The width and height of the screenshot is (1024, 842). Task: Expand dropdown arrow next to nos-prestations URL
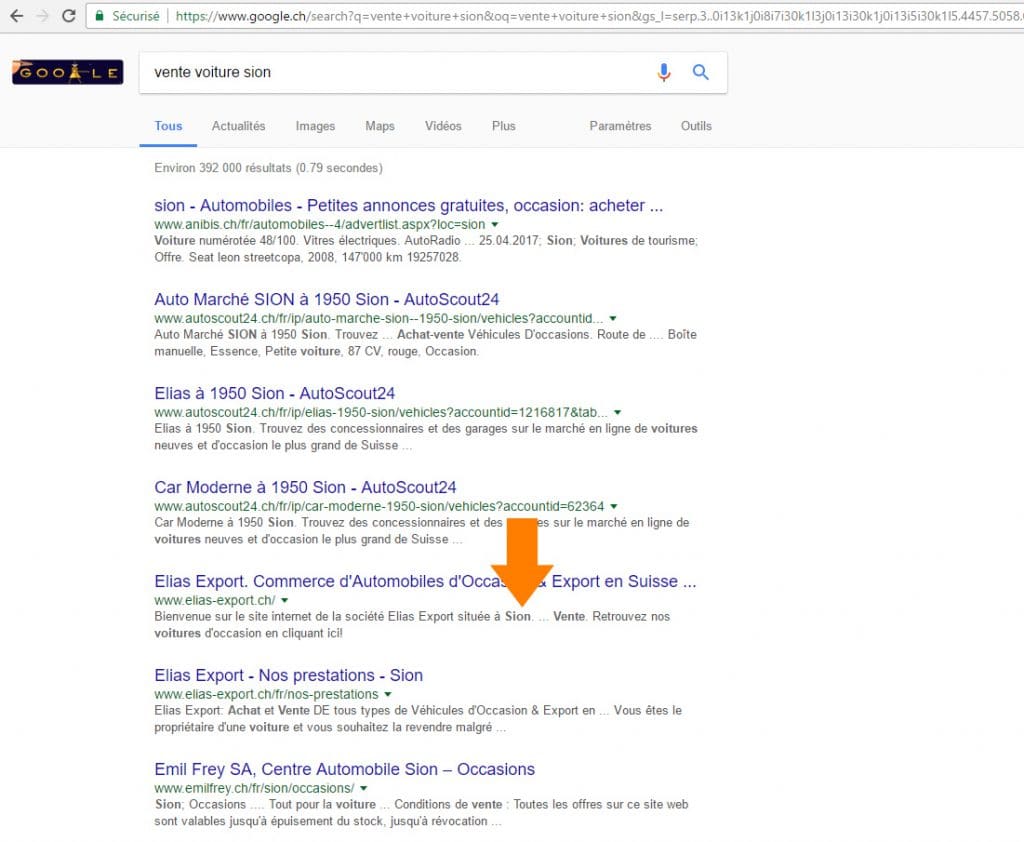tap(388, 695)
